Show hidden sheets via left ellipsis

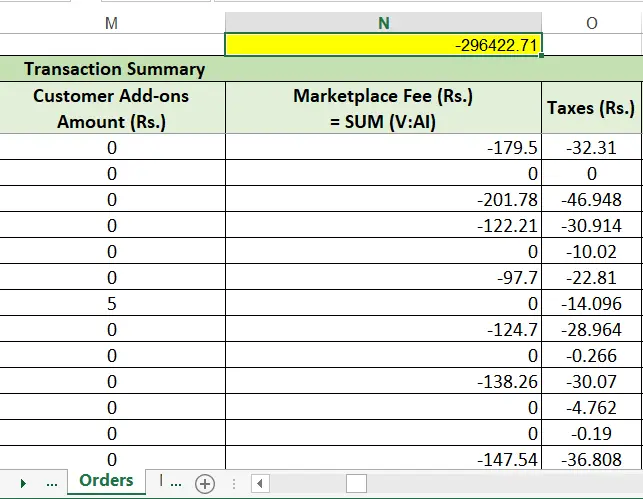pos(52,483)
